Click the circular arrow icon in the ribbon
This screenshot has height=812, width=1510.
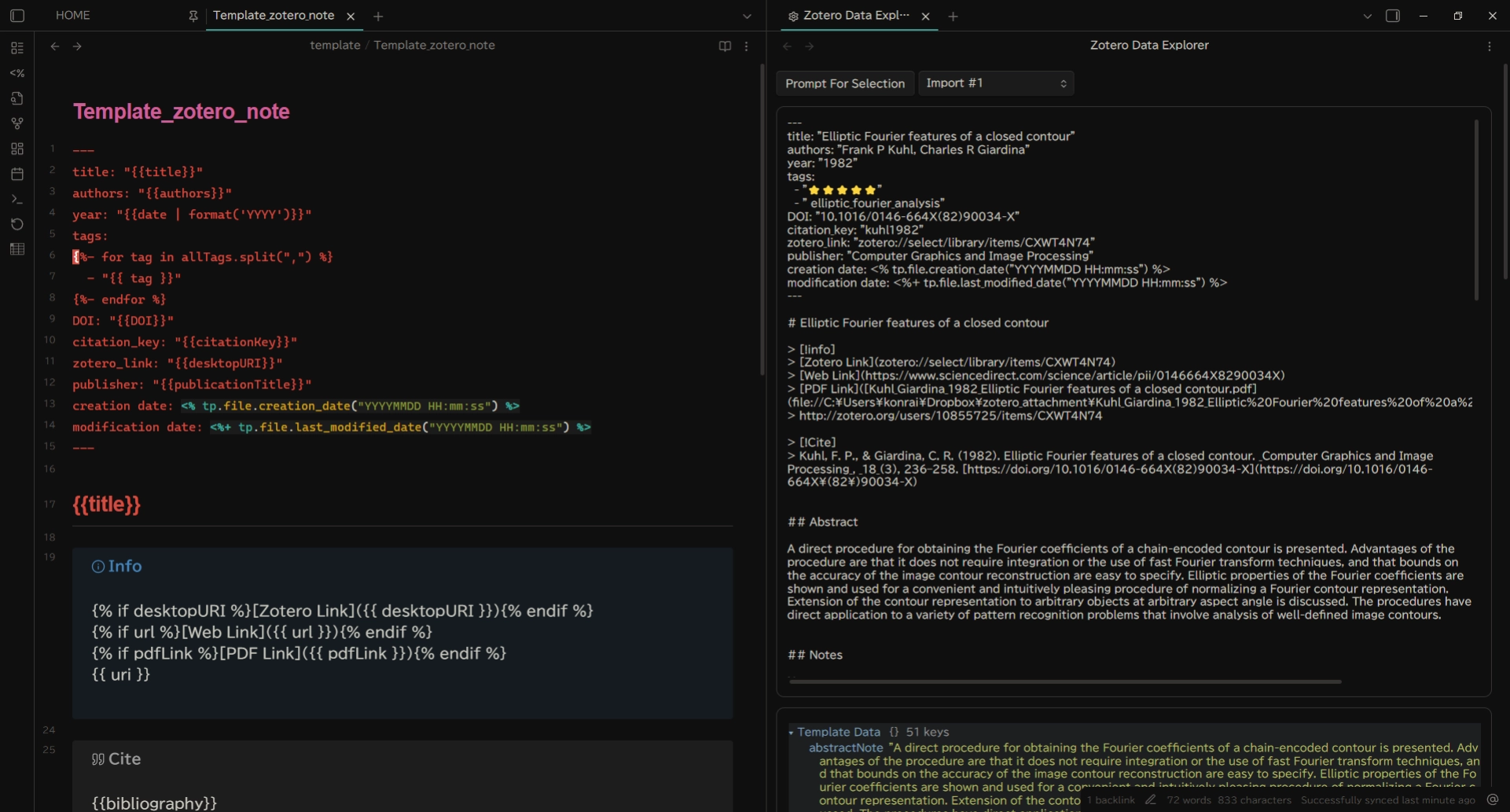(17, 224)
